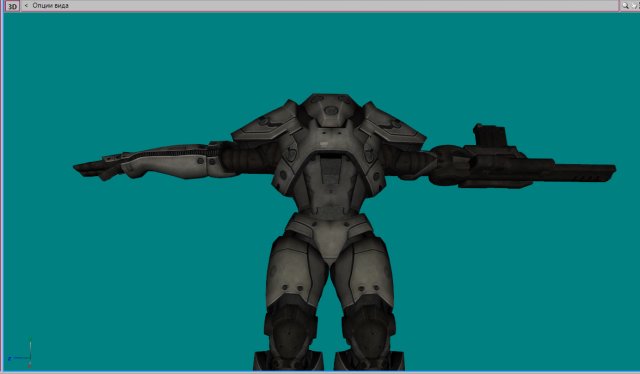Click the axis gizmo in the viewport corner
This screenshot has height=374, width=640.
(20, 354)
